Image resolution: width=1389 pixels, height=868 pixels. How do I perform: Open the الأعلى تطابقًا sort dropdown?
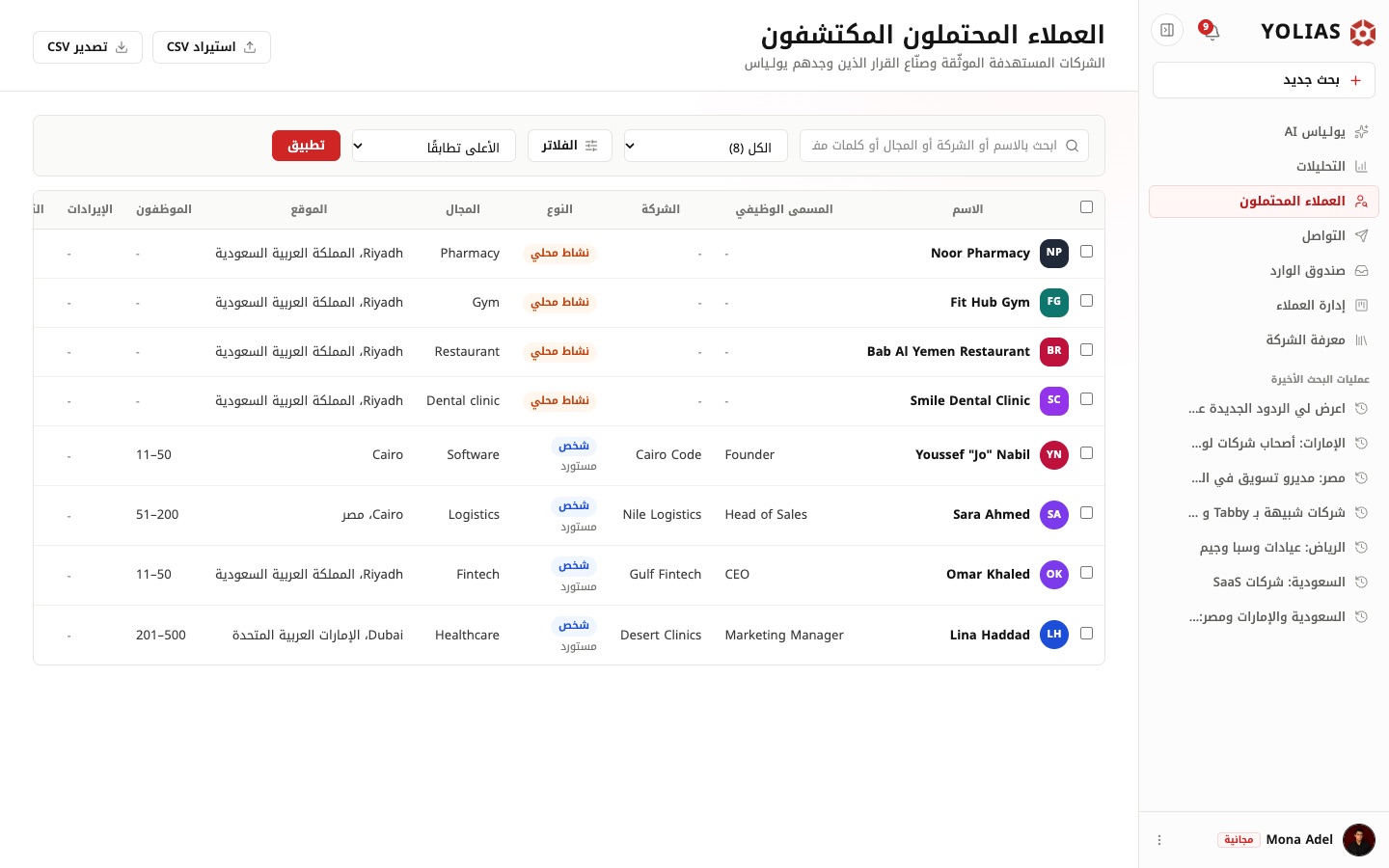point(434,146)
